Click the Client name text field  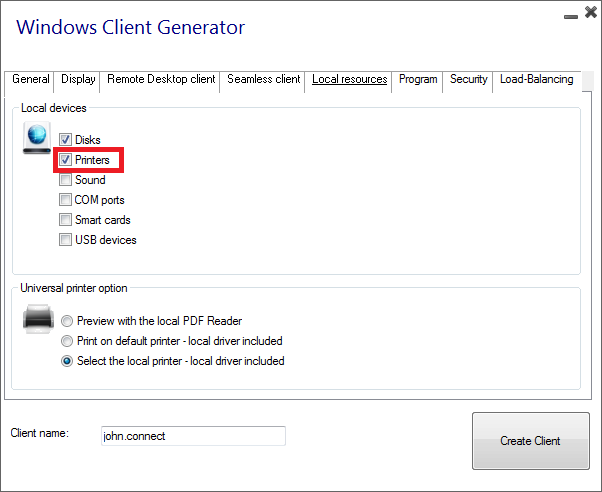[x=193, y=436]
